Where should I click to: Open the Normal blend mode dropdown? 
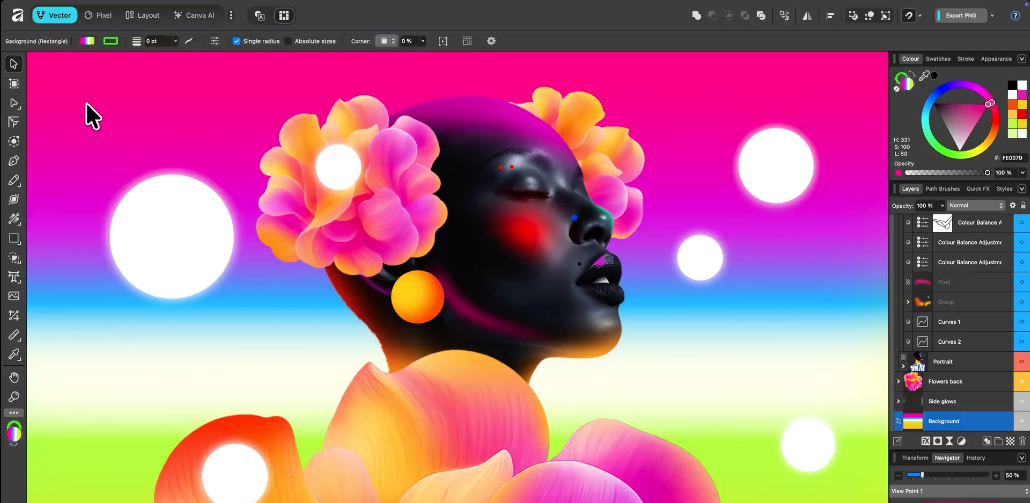976,206
